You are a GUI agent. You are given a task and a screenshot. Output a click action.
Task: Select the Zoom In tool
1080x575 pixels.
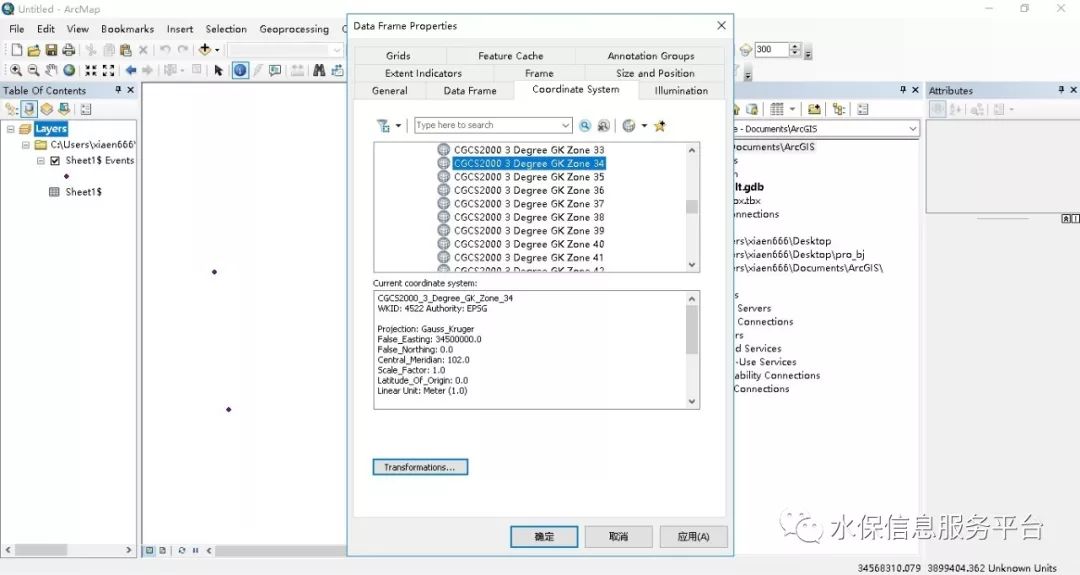(x=15, y=70)
